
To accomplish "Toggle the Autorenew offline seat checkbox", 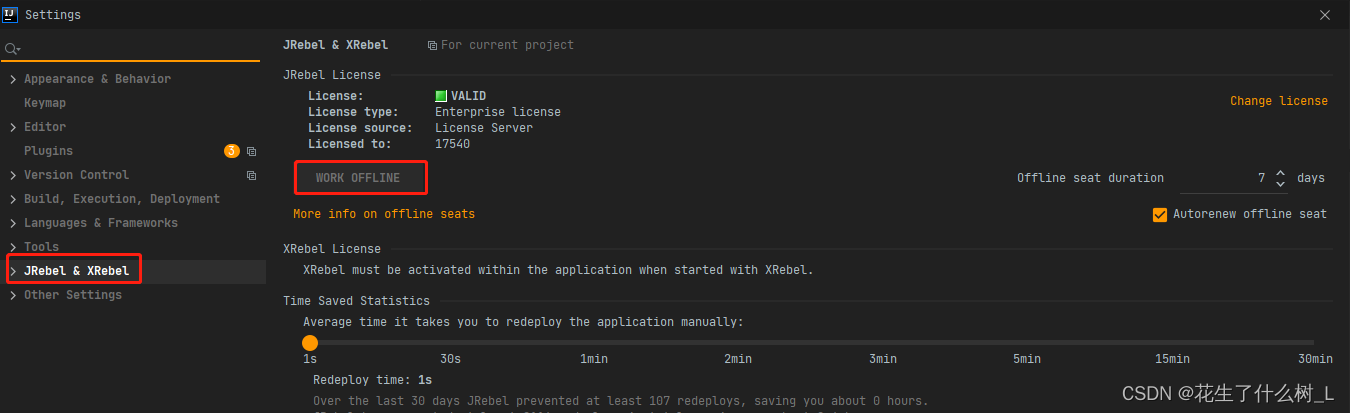I will click(1160, 214).
